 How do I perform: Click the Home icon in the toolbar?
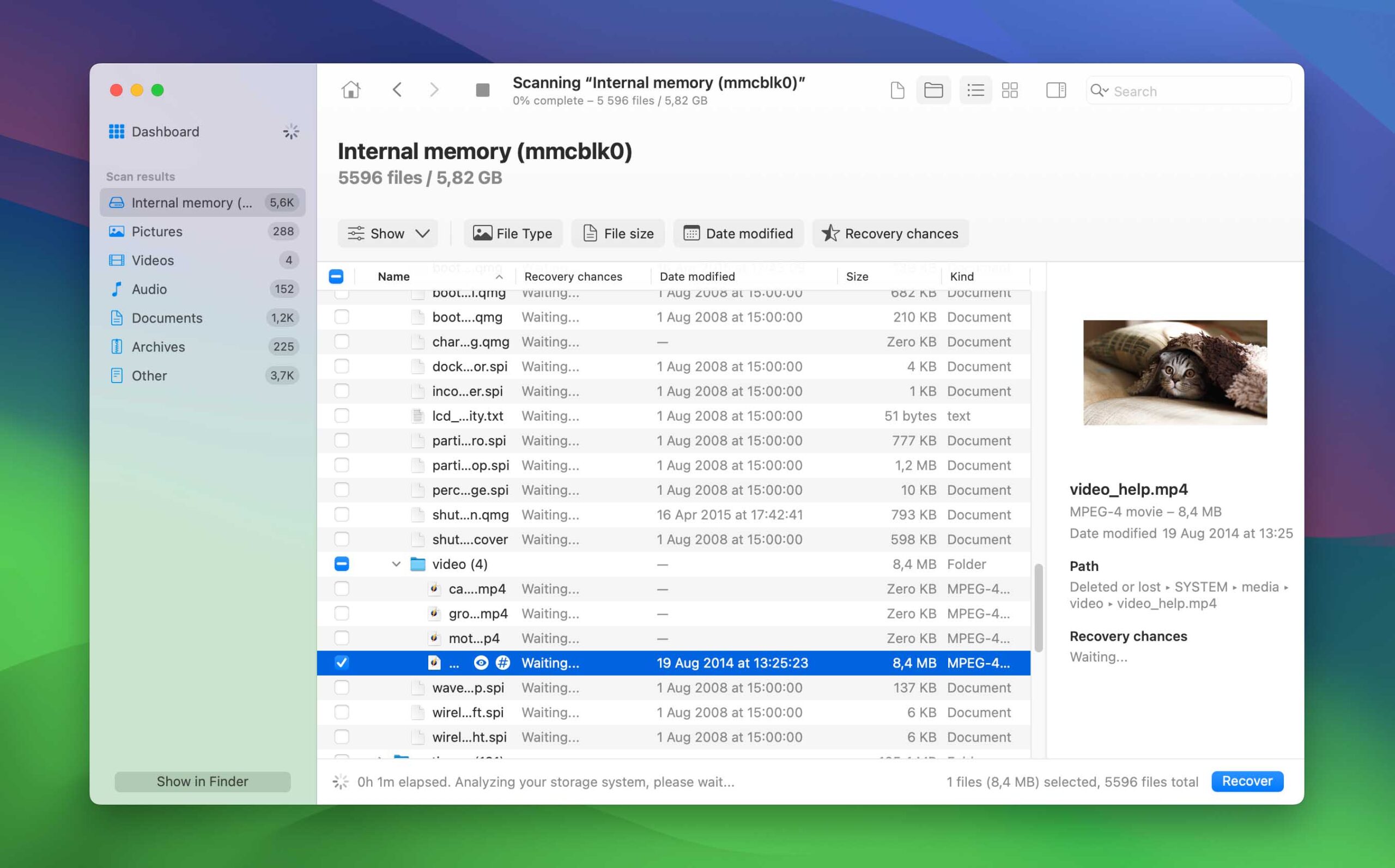pos(351,89)
